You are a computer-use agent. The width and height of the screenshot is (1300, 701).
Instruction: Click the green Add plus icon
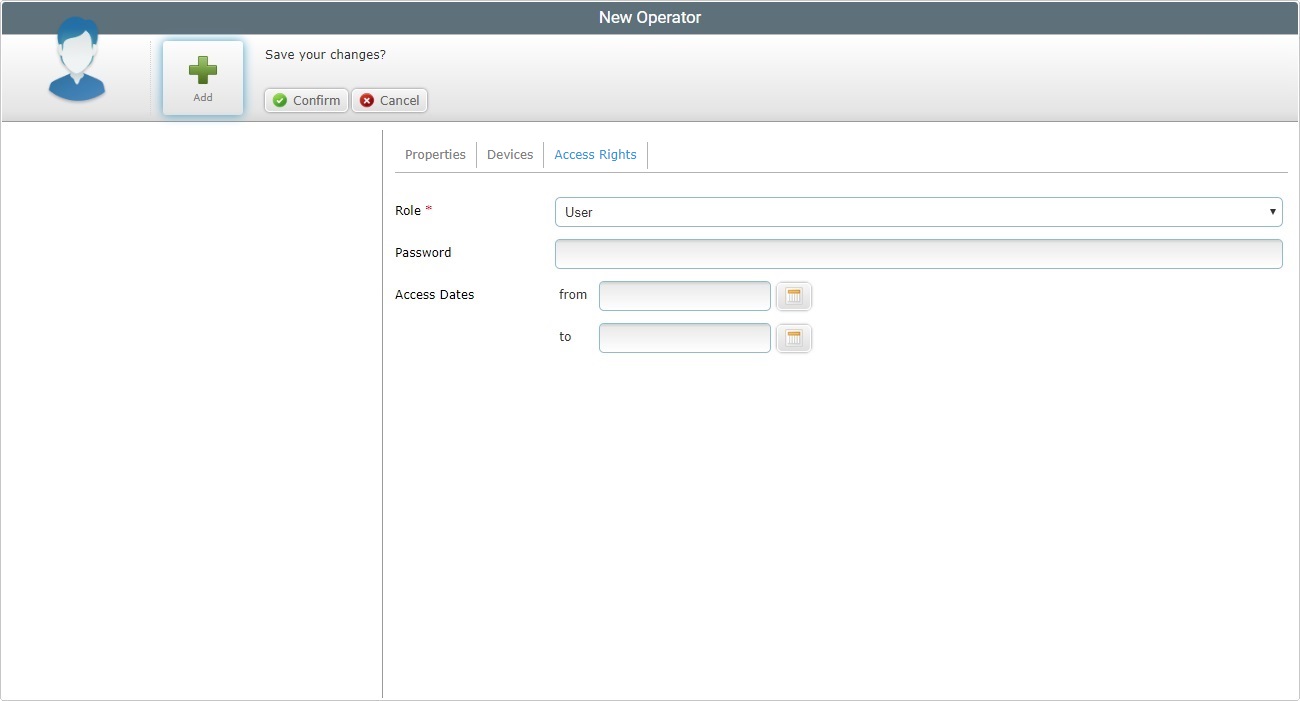click(x=202, y=70)
